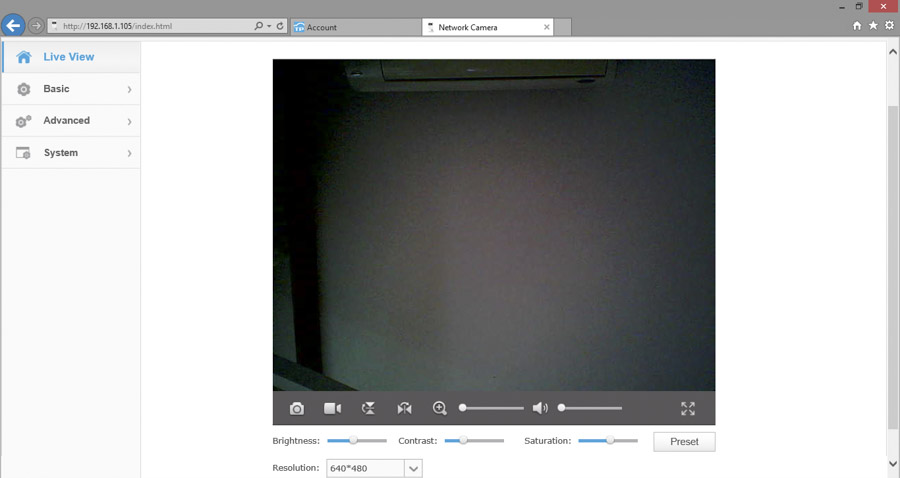Go back with the browser back arrow
The height and width of the screenshot is (478, 900).
[13, 26]
